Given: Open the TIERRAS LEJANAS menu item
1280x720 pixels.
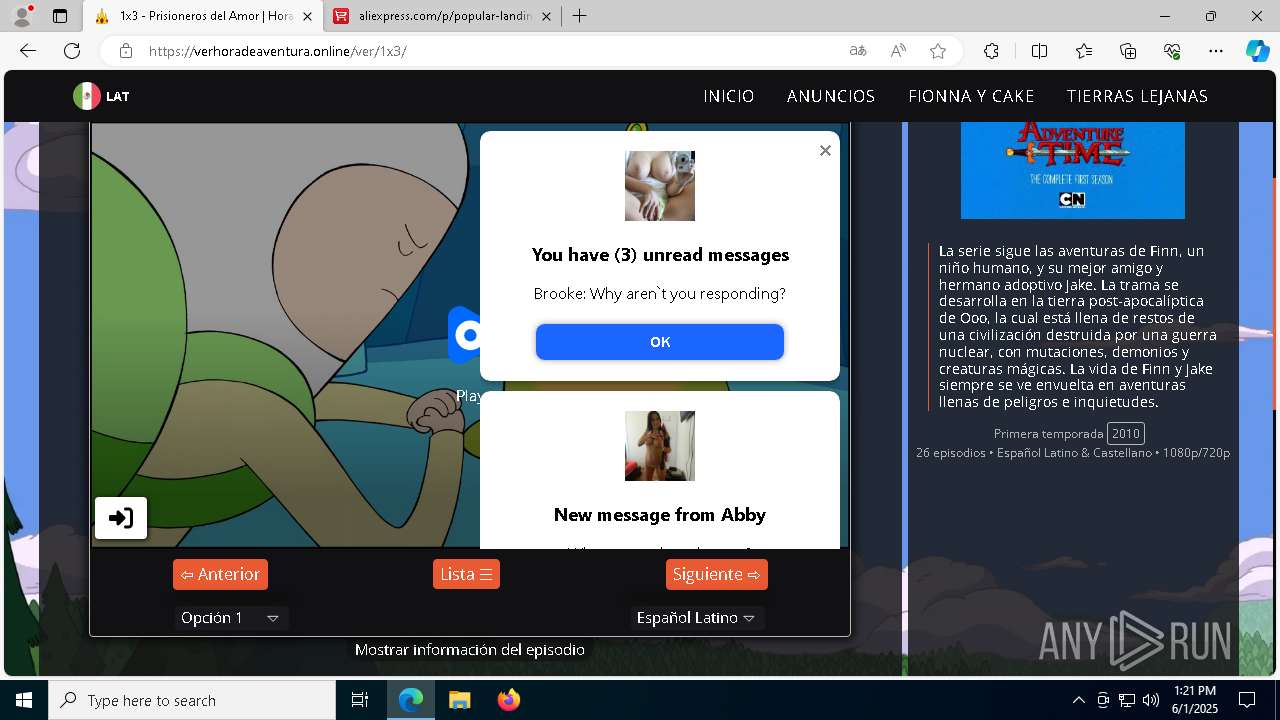Looking at the screenshot, I should tap(1137, 96).
